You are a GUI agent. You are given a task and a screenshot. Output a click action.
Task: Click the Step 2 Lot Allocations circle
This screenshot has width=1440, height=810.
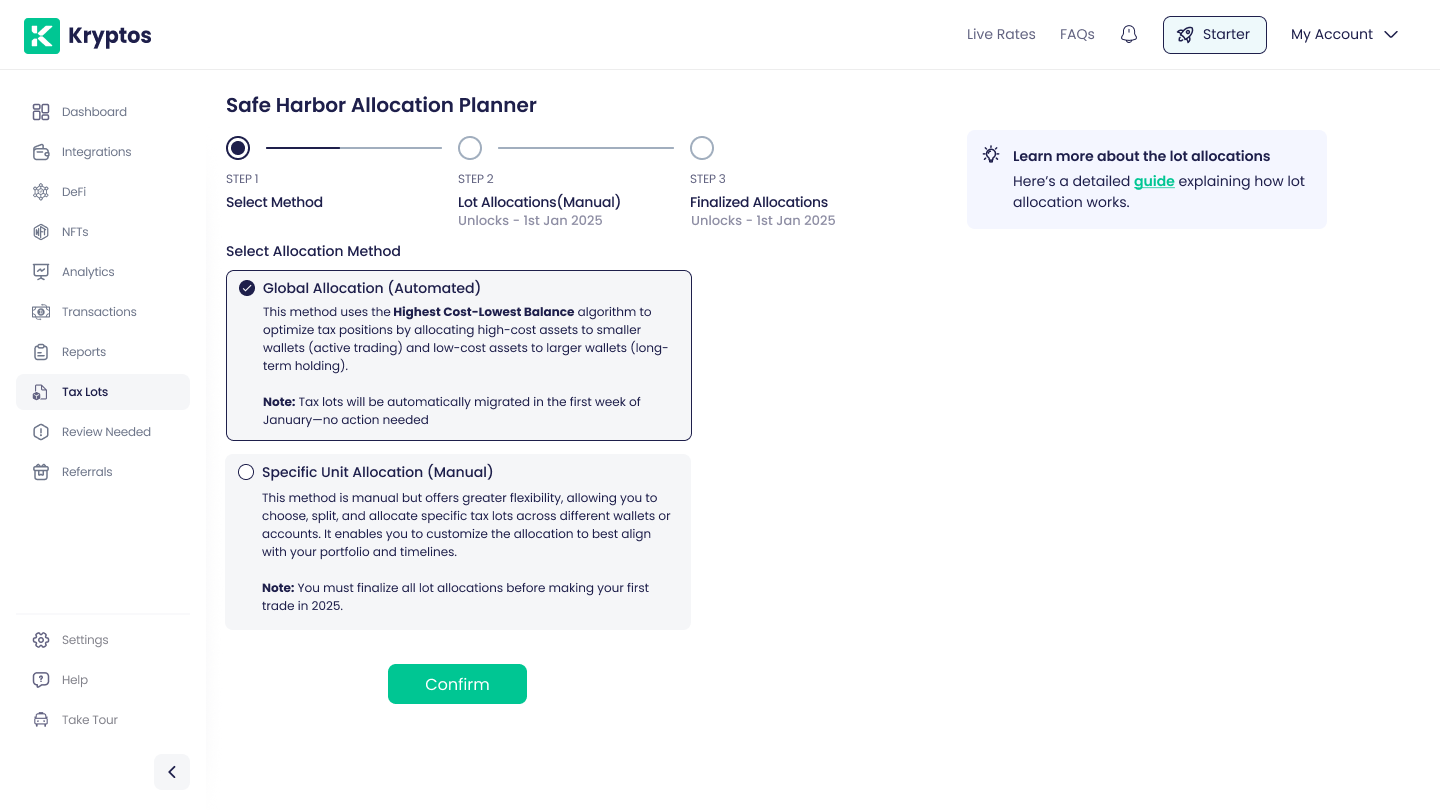point(470,148)
